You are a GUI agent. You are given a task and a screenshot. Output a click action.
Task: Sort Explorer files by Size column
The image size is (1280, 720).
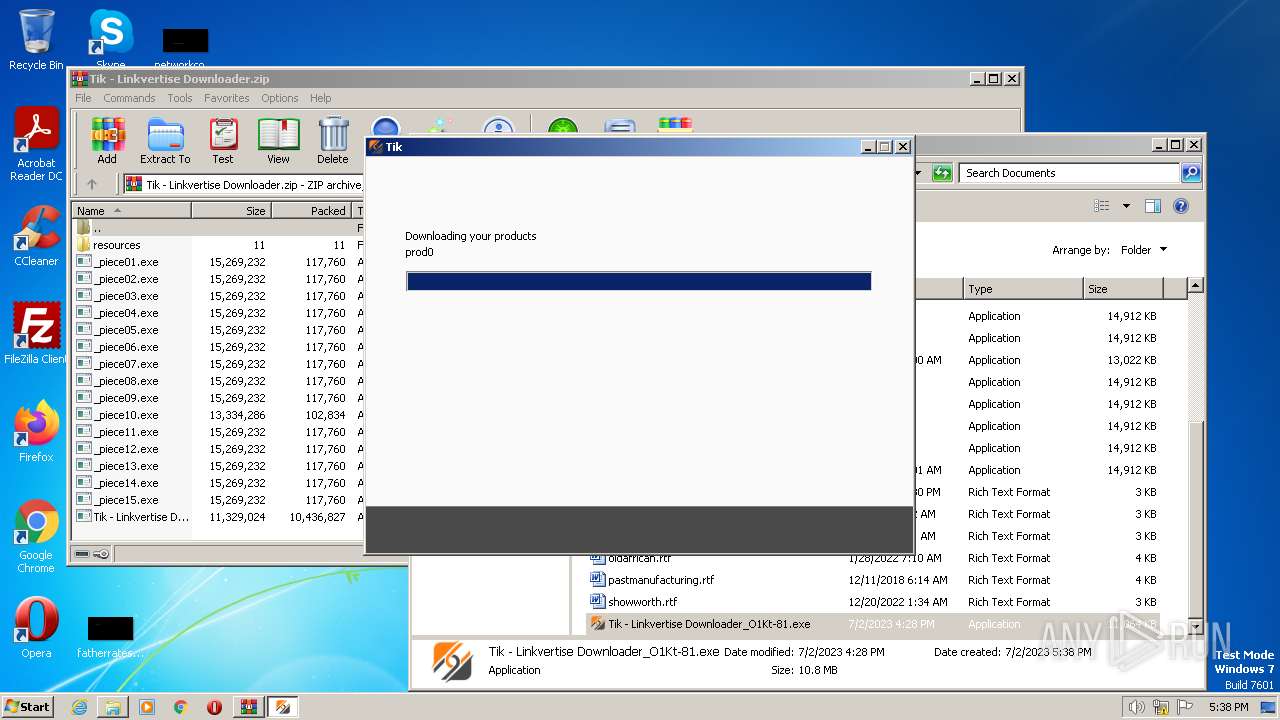[x=1123, y=289]
